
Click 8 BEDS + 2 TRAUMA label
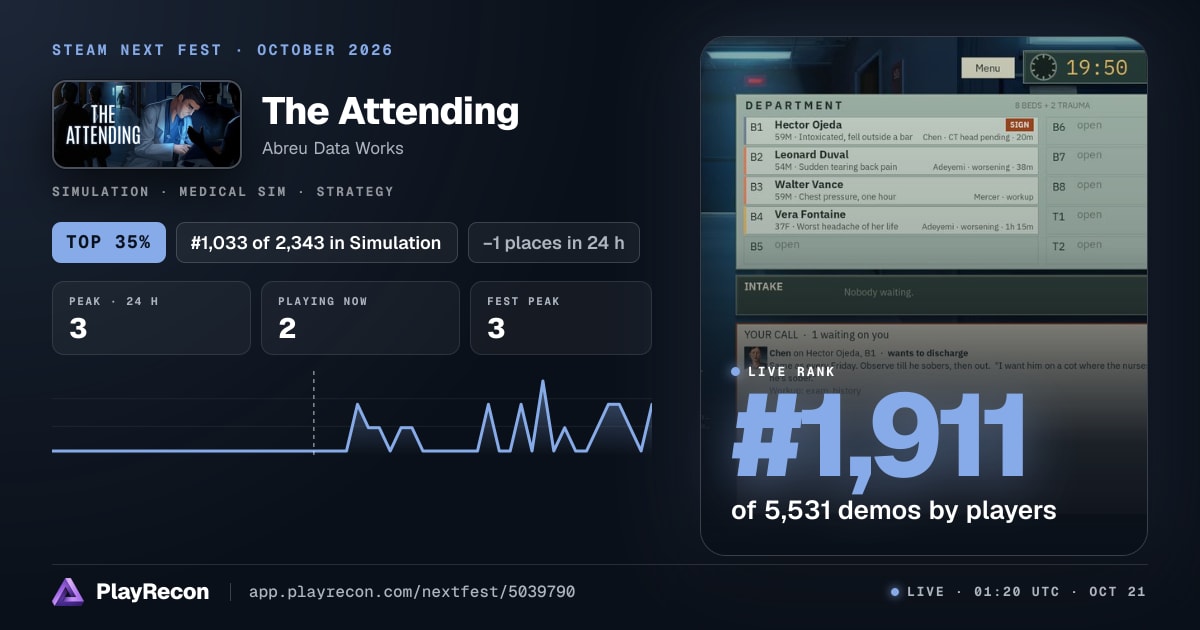pyautogui.click(x=1053, y=105)
